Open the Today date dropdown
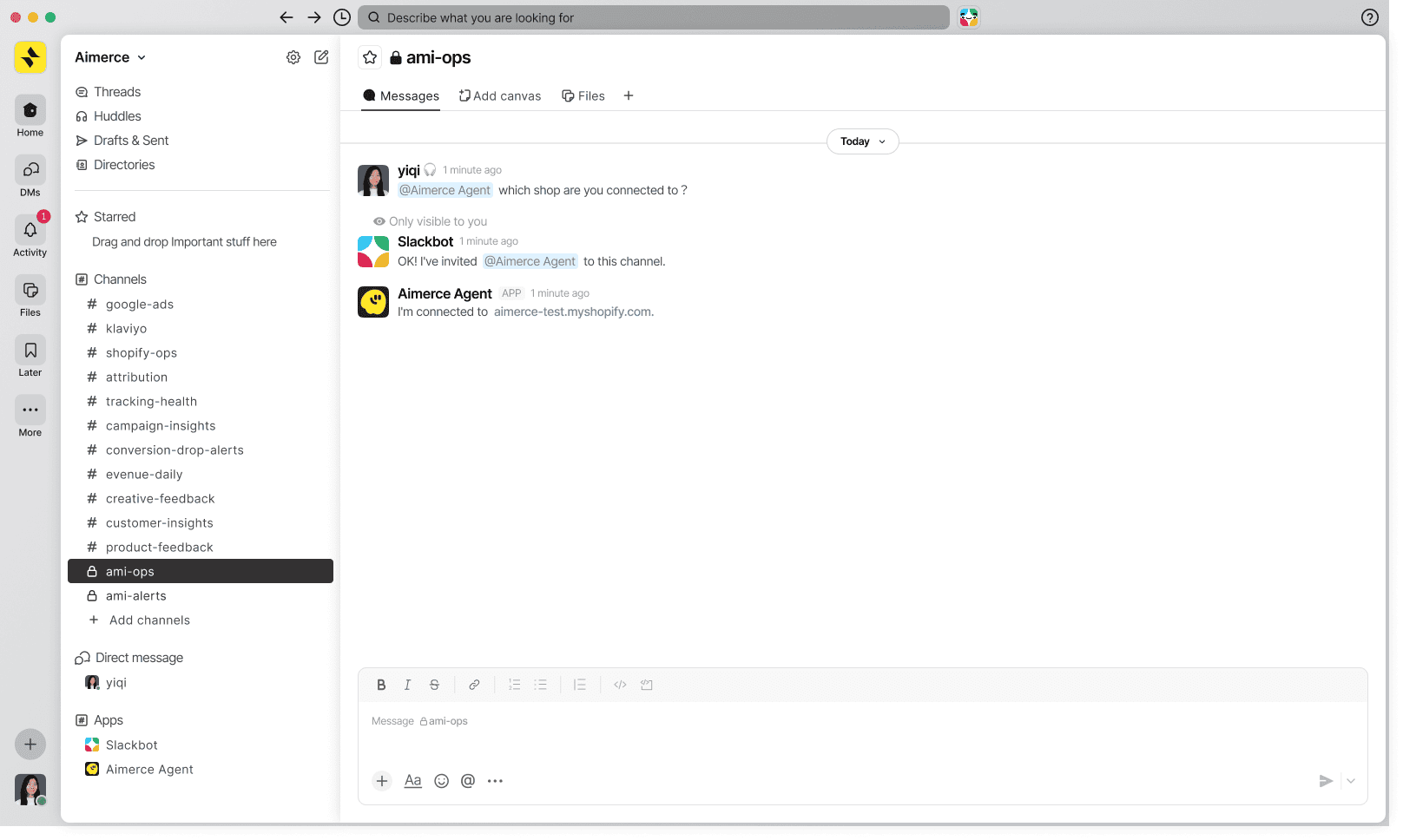Screen dimensions: 1403x840 [863, 141]
